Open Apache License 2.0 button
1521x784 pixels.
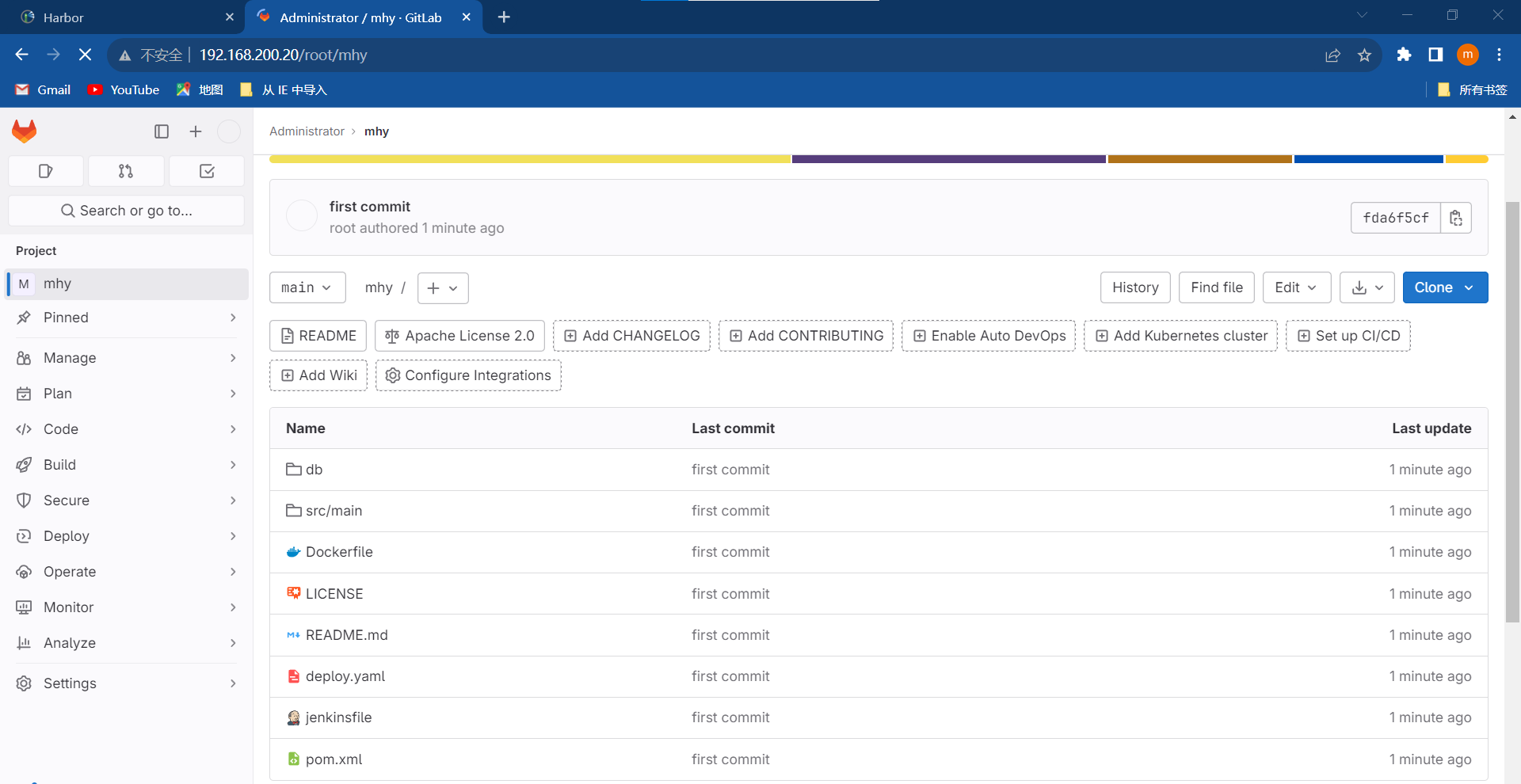click(x=459, y=336)
